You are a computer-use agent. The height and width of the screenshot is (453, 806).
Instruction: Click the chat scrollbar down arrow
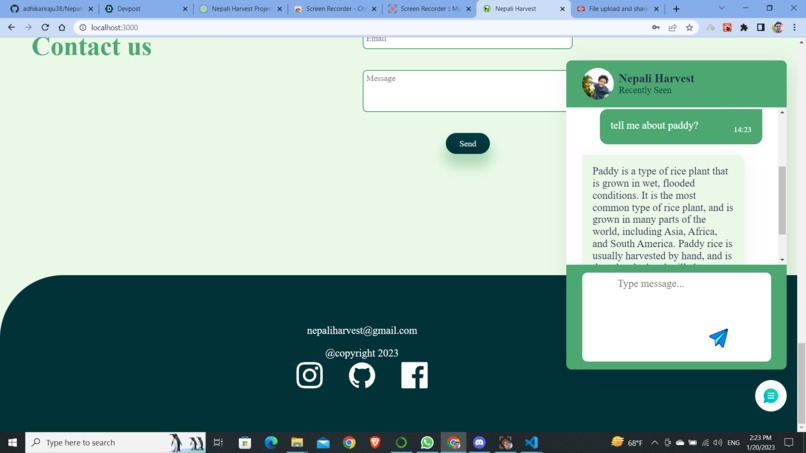[x=782, y=260]
